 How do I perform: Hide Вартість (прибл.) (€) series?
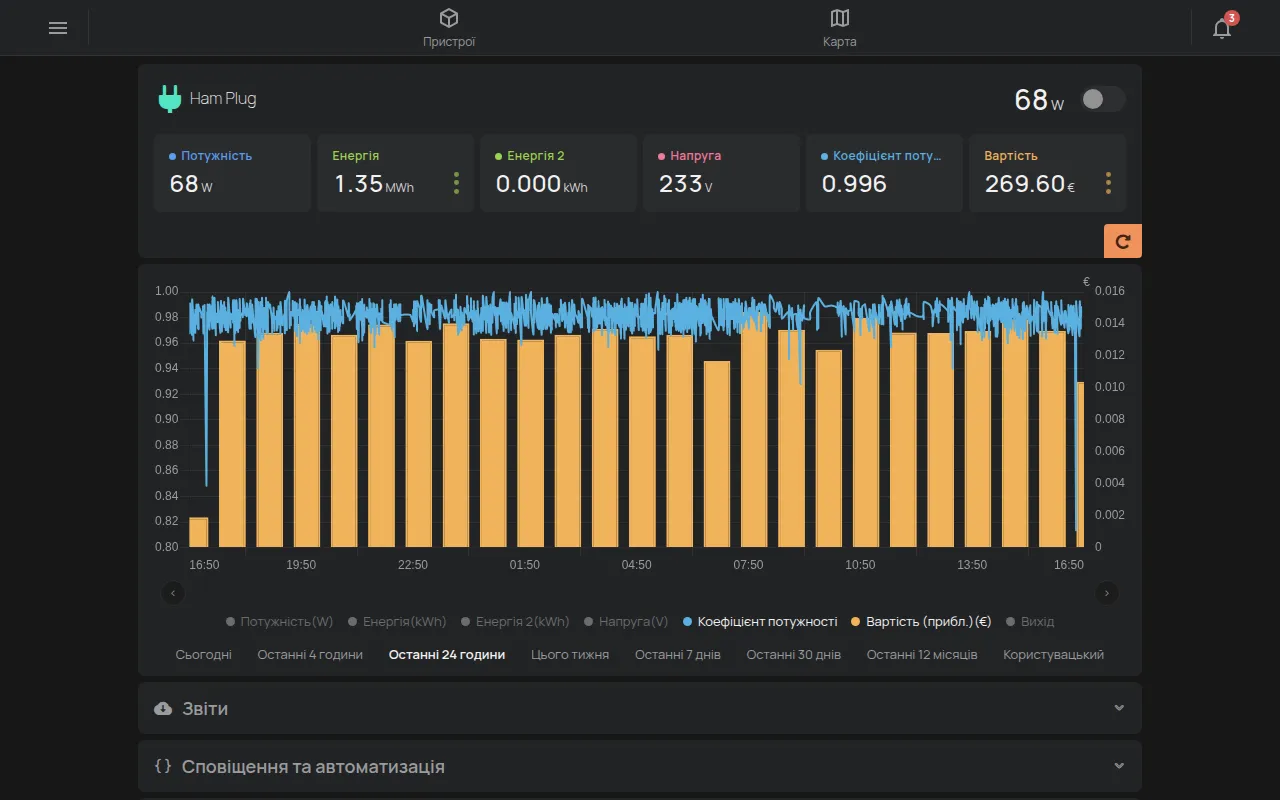(x=921, y=621)
